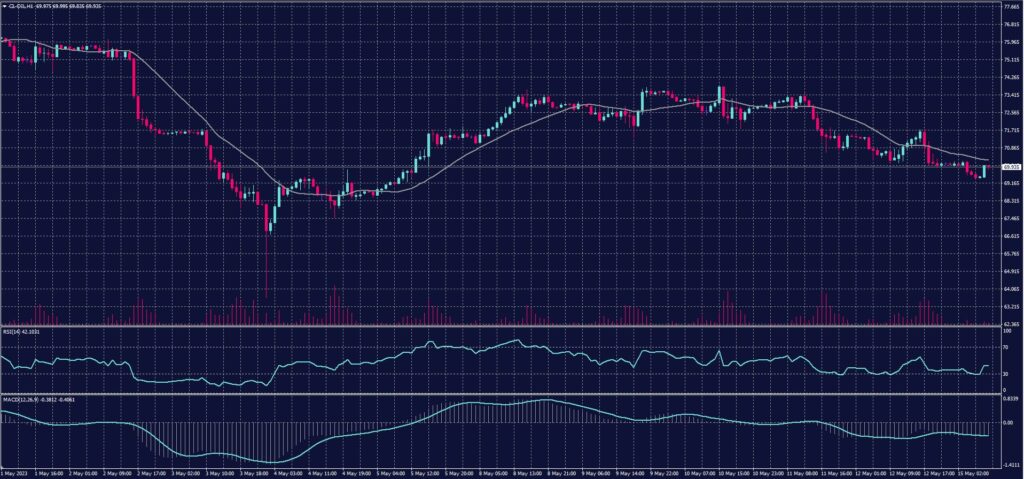
Task: Click the divider between price chart and RSI panel
Action: (x=500, y=326)
